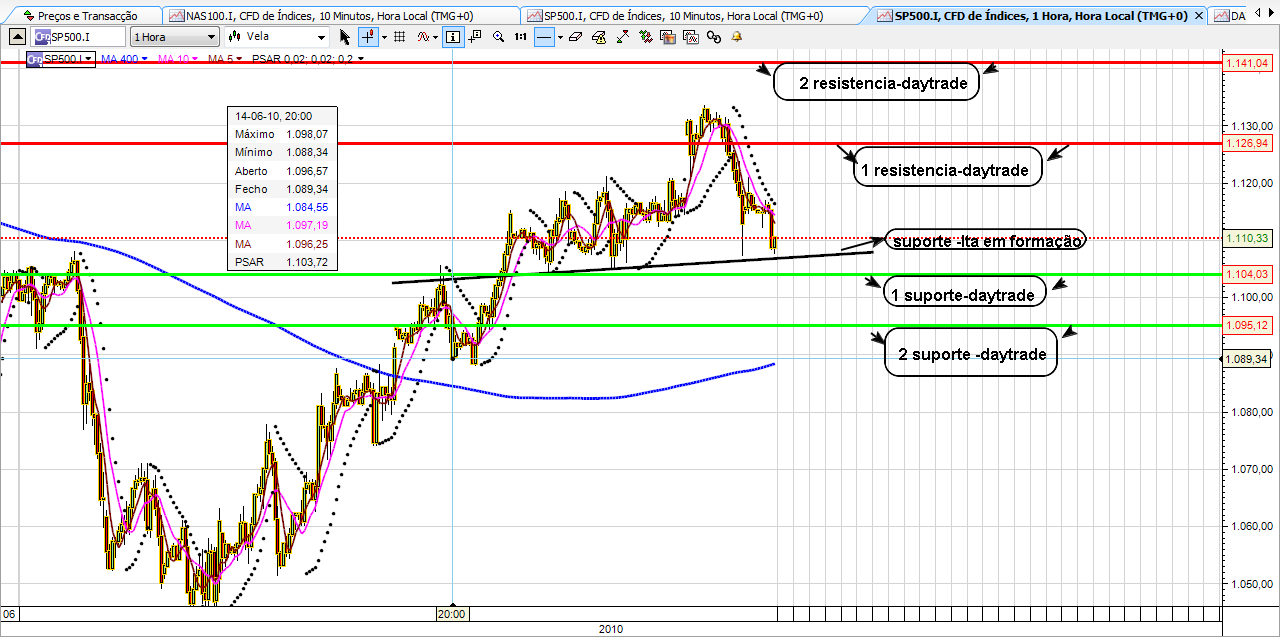Click the Máximo 1.098,07 value in info box
This screenshot has width=1280, height=637.
(x=306, y=133)
